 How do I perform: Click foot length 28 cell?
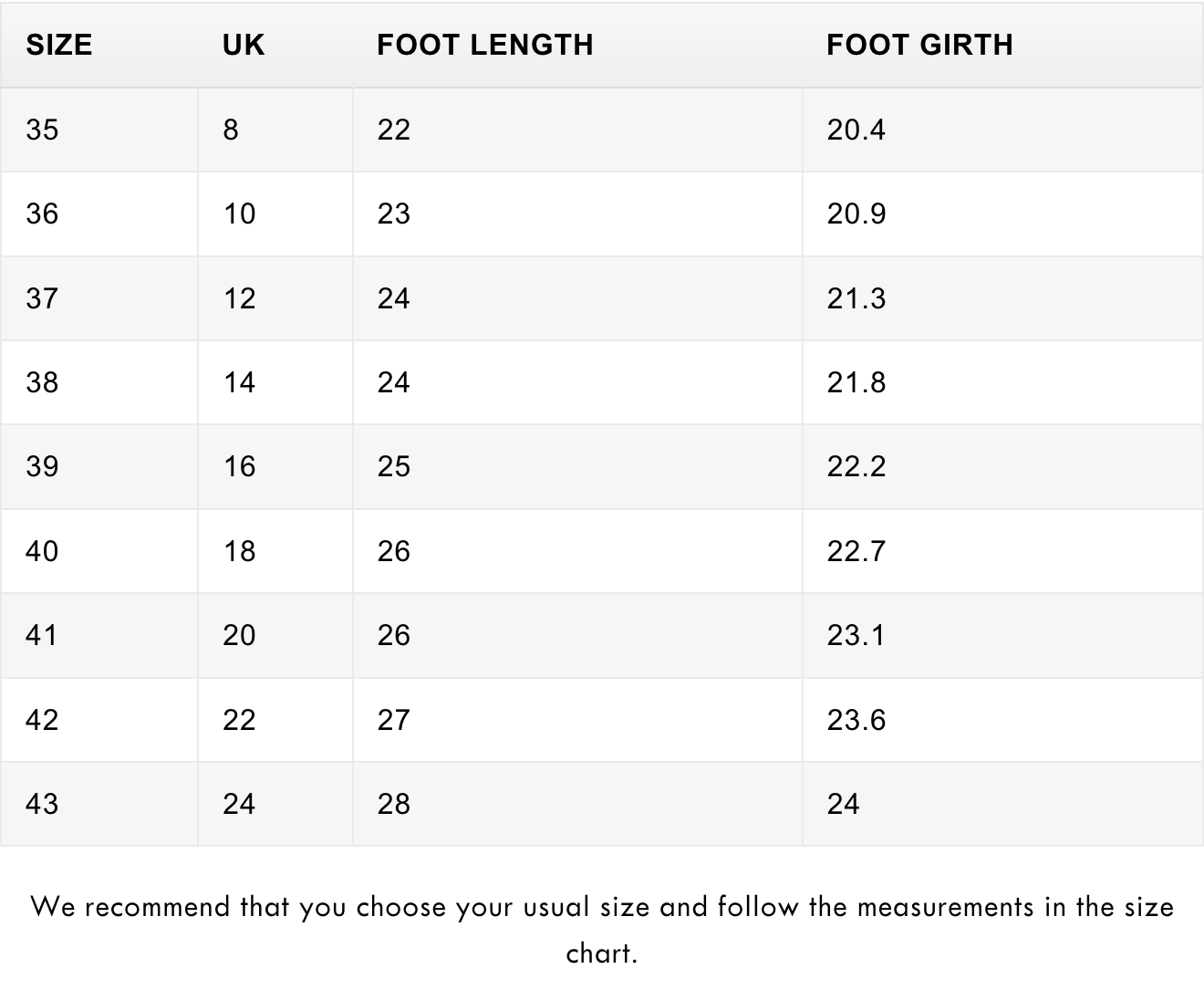coord(577,804)
